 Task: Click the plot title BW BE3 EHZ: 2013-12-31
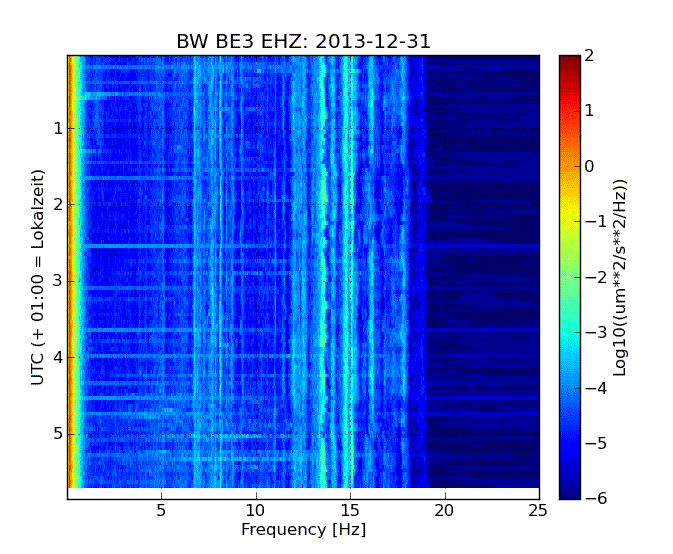pyautogui.click(x=303, y=42)
